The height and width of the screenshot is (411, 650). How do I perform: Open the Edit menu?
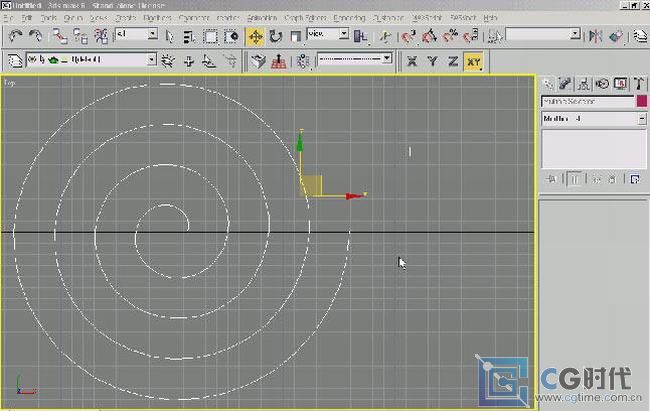[27, 18]
